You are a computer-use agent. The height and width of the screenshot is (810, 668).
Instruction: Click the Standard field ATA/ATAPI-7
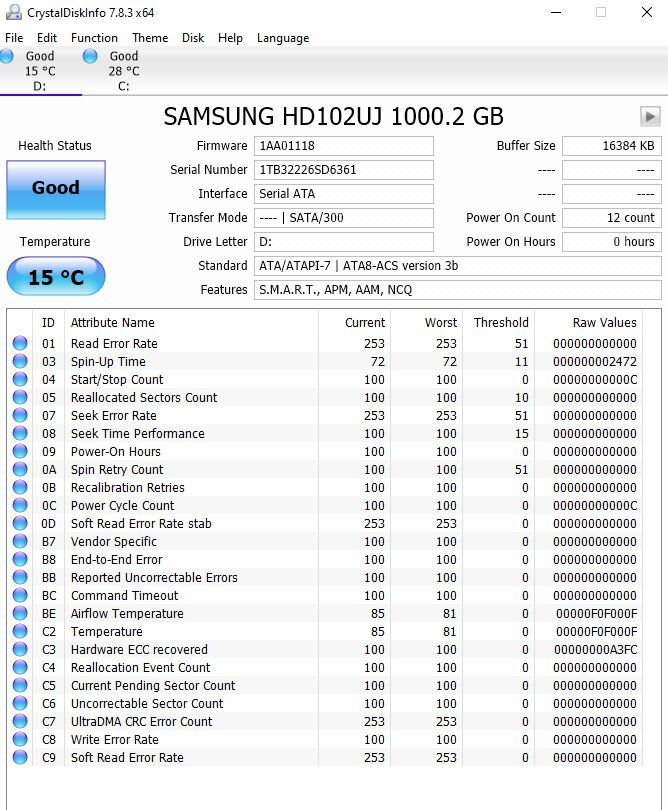457,266
